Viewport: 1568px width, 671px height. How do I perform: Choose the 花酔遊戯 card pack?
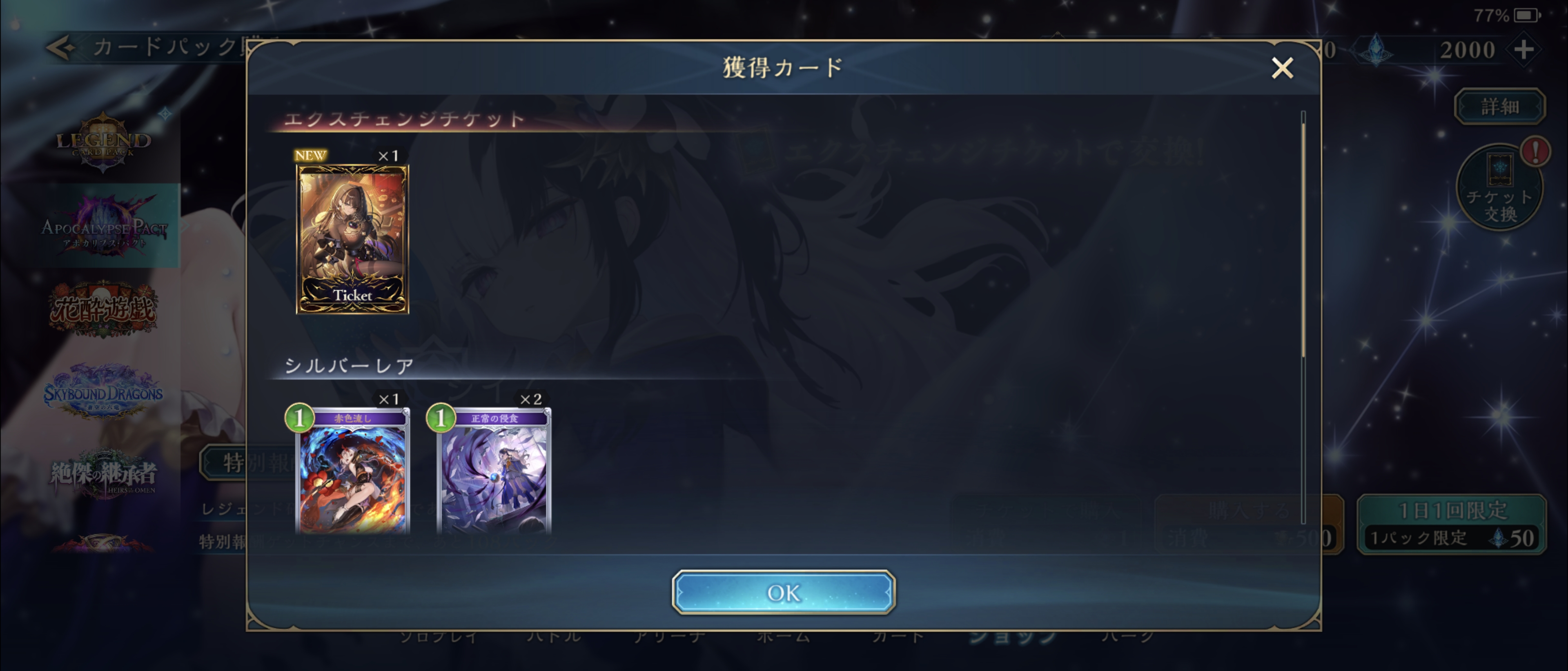coord(103,309)
